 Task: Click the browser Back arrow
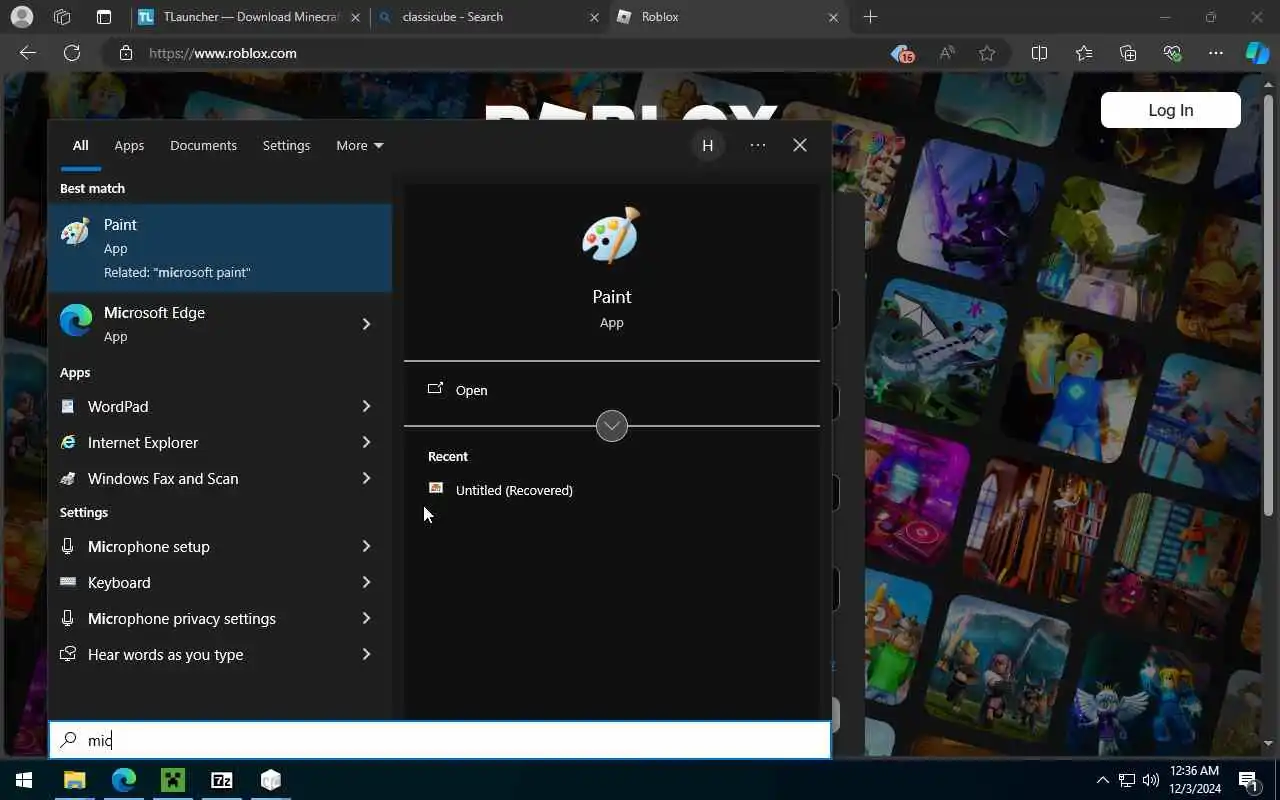point(28,53)
